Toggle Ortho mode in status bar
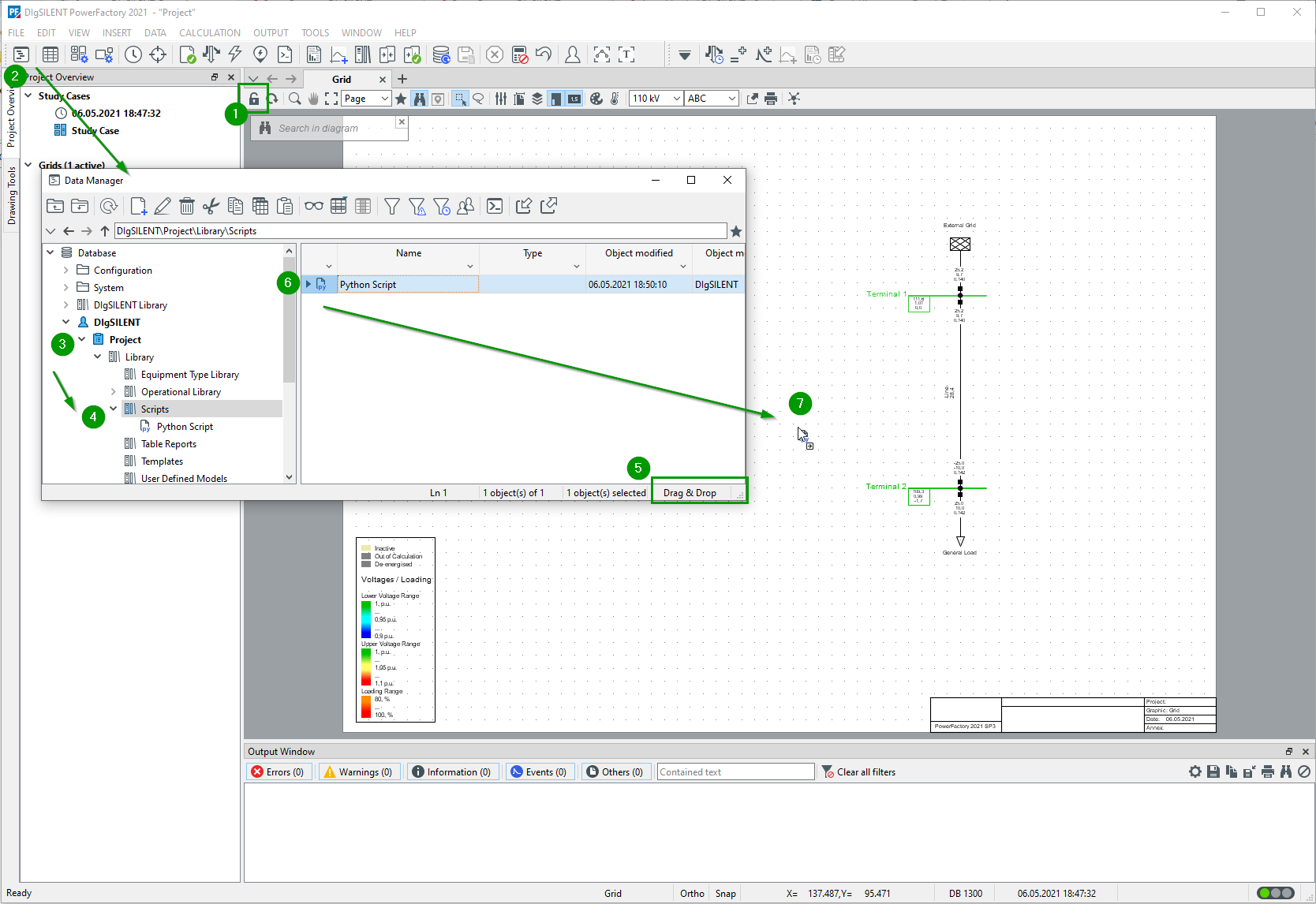The height and width of the screenshot is (904, 1316). 692,894
